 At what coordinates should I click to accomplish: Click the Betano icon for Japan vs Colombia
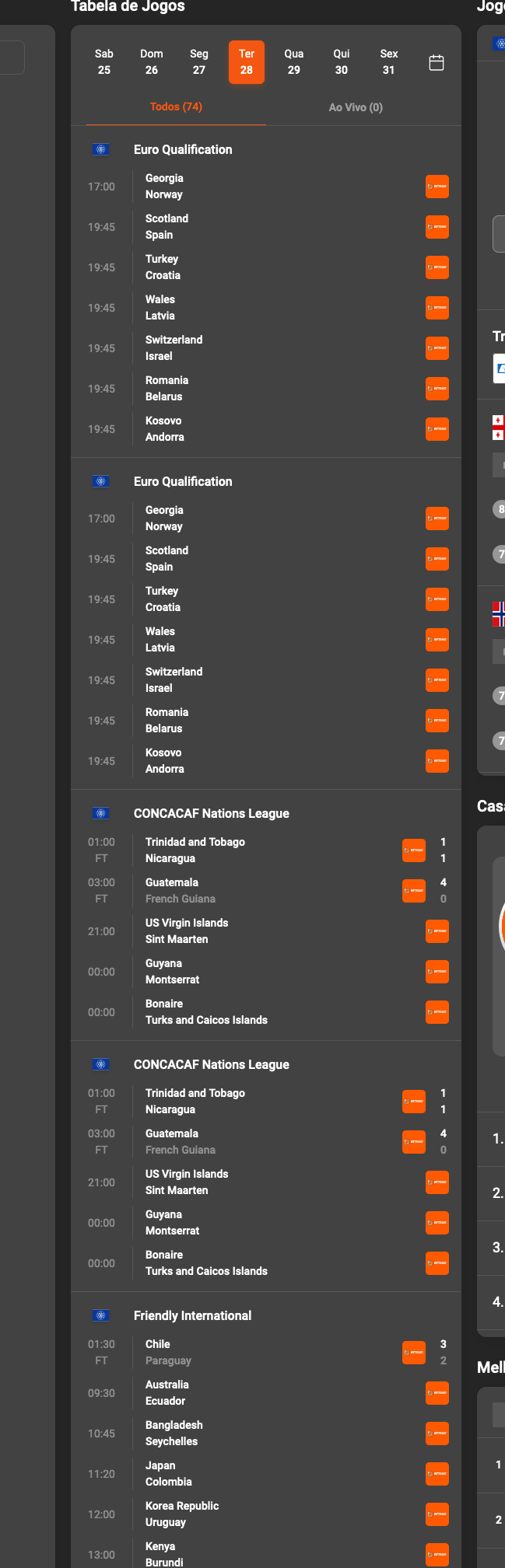437,1474
